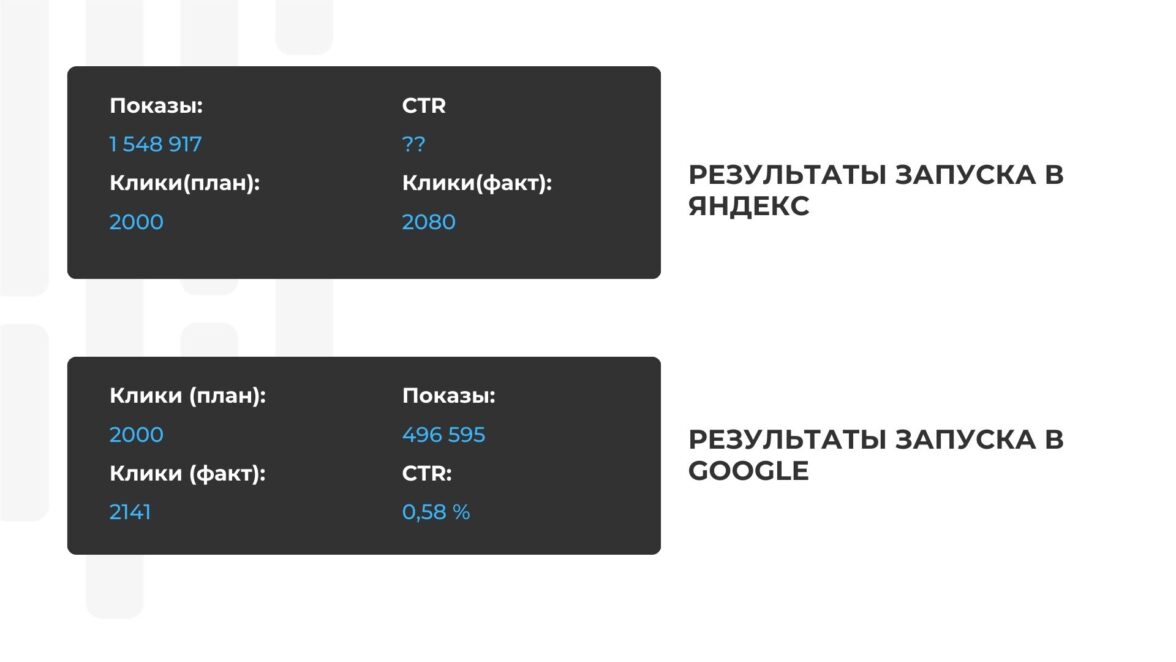Select the Google impressions value 496 595
1176x662 pixels.
[x=443, y=435]
